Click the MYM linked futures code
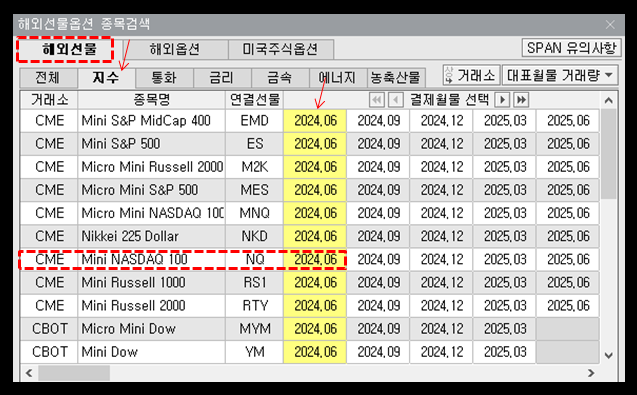The image size is (637, 395). coord(255,329)
